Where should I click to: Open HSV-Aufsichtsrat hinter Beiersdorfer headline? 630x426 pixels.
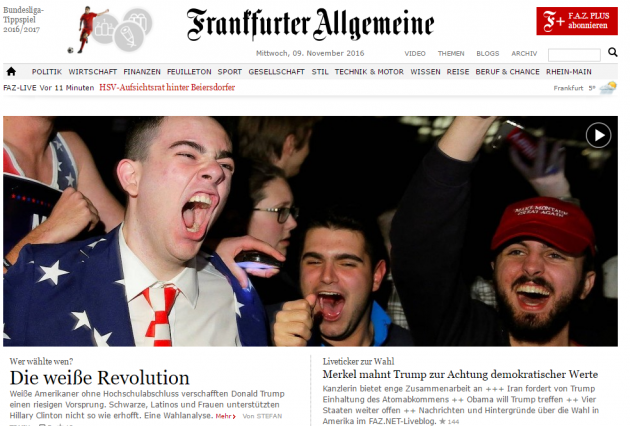167,87
